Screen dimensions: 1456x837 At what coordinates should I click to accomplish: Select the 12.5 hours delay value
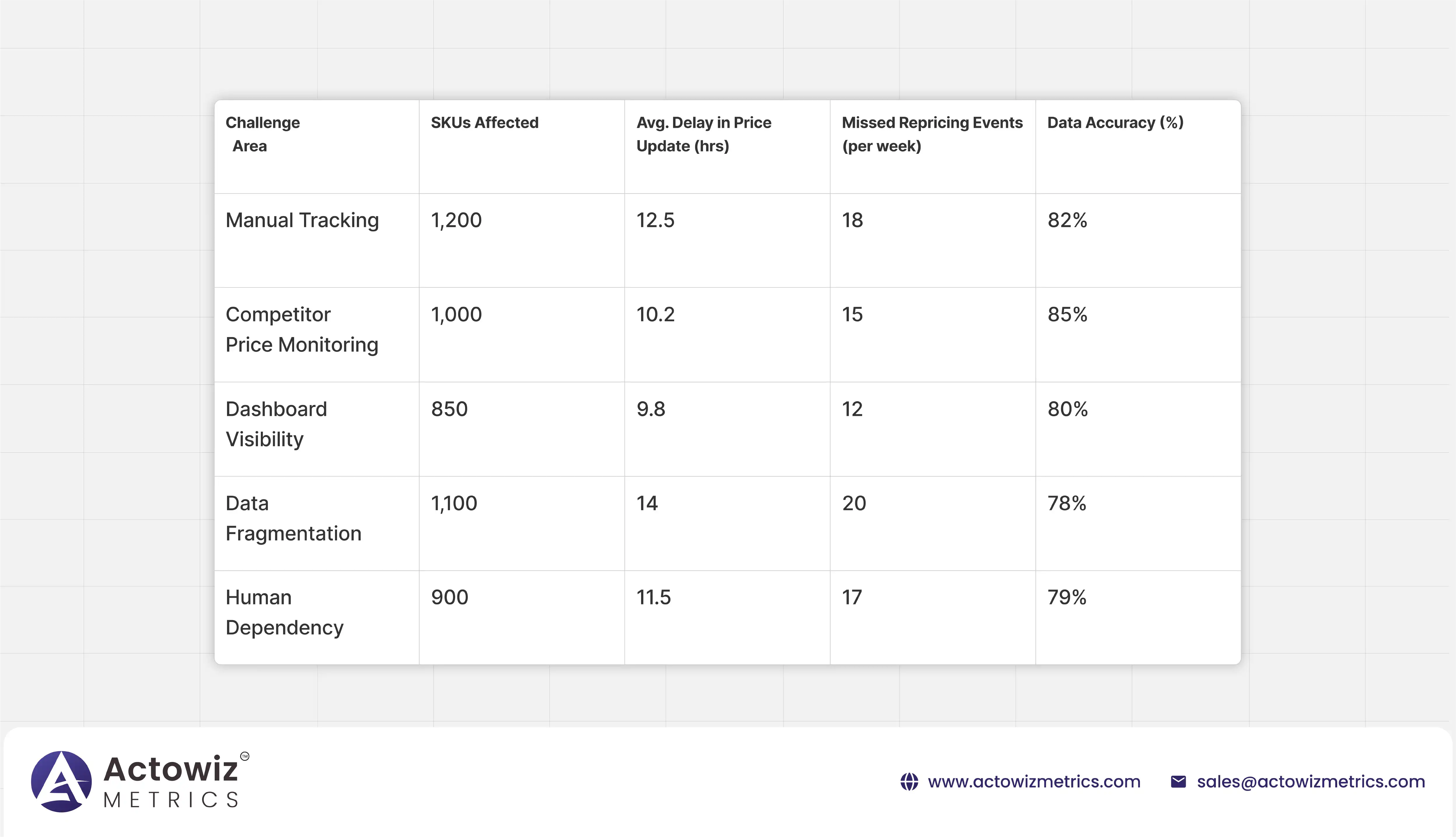[x=655, y=220]
